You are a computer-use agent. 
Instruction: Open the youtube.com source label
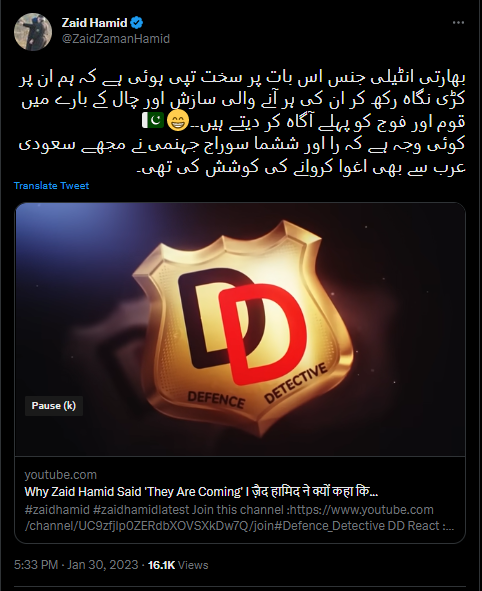click(61, 475)
